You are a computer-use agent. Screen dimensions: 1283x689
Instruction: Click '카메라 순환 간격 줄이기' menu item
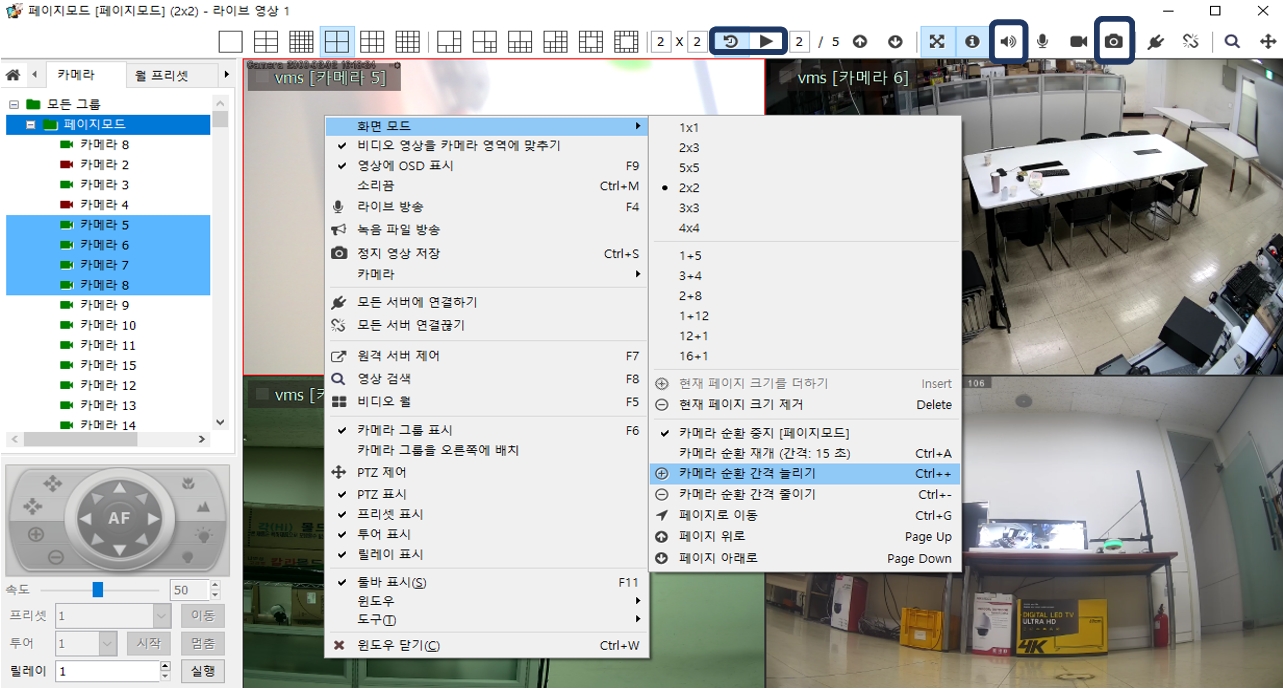pyautogui.click(x=747, y=494)
